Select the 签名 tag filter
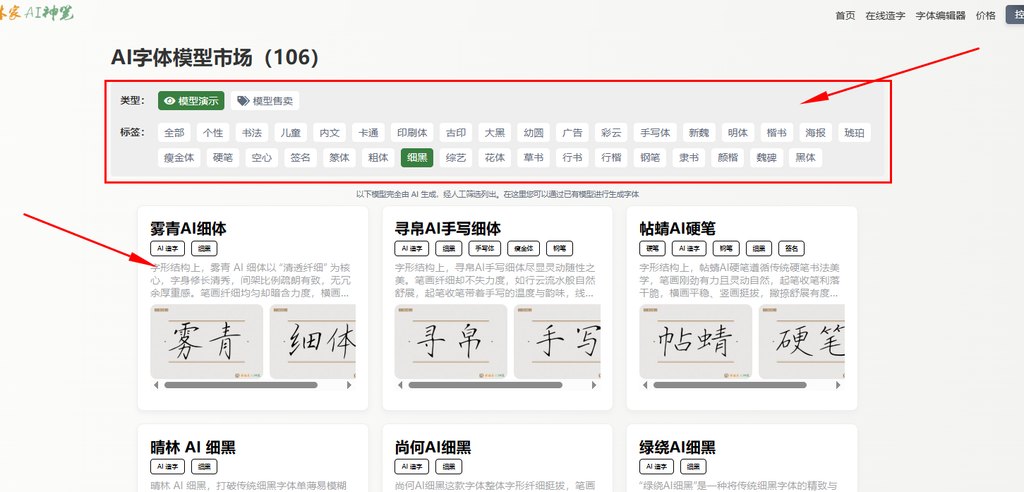1024x492 pixels. (300, 157)
